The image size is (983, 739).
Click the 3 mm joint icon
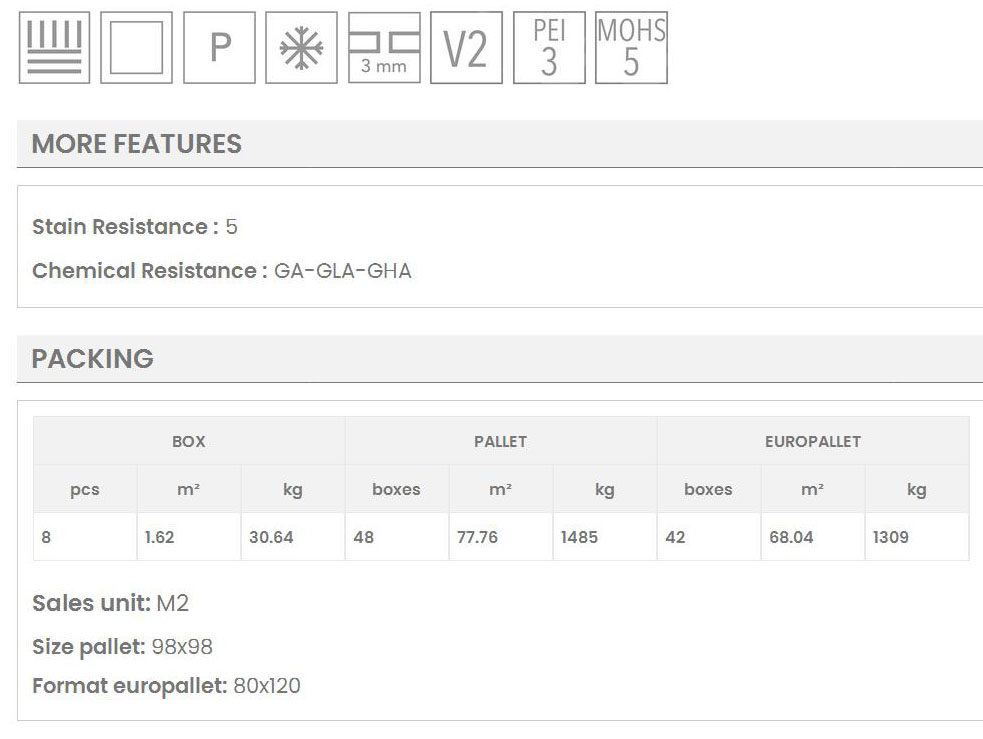click(x=384, y=47)
